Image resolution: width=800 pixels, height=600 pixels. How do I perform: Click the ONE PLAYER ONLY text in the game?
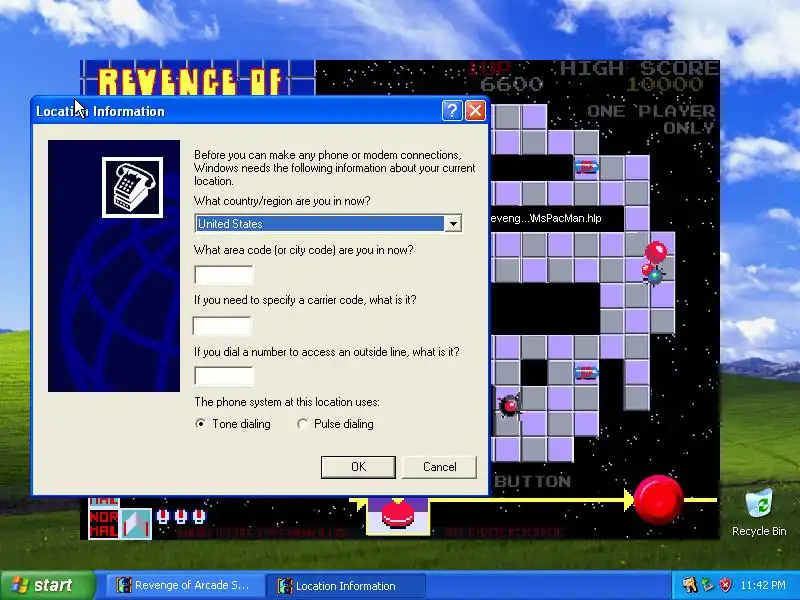(651, 119)
